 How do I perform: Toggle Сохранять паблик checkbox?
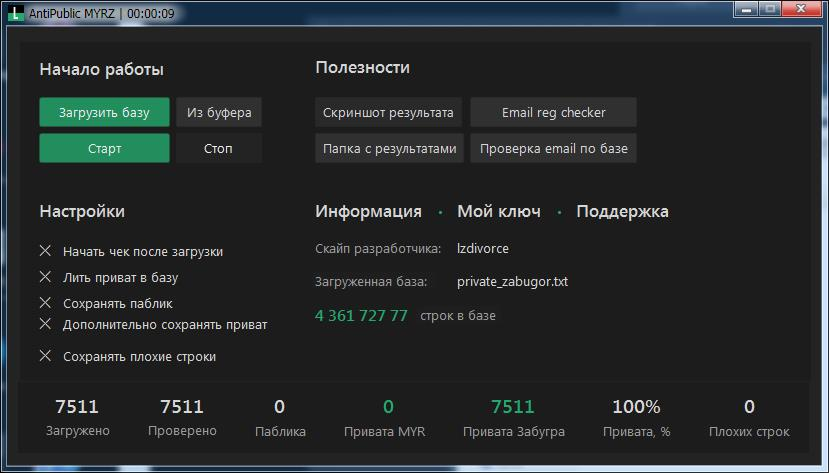pos(45,302)
